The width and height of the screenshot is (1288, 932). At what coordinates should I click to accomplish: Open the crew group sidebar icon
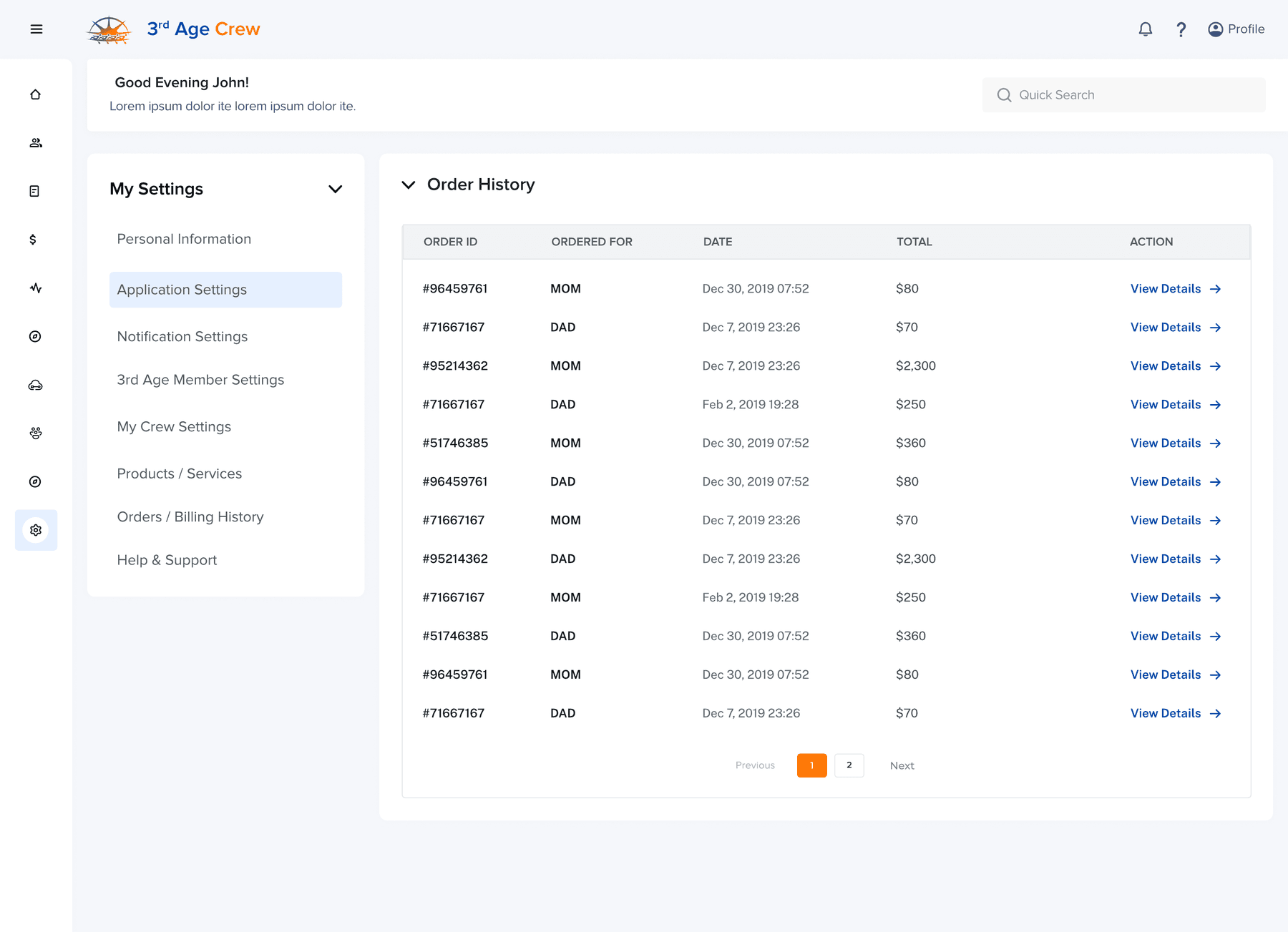coord(36,433)
